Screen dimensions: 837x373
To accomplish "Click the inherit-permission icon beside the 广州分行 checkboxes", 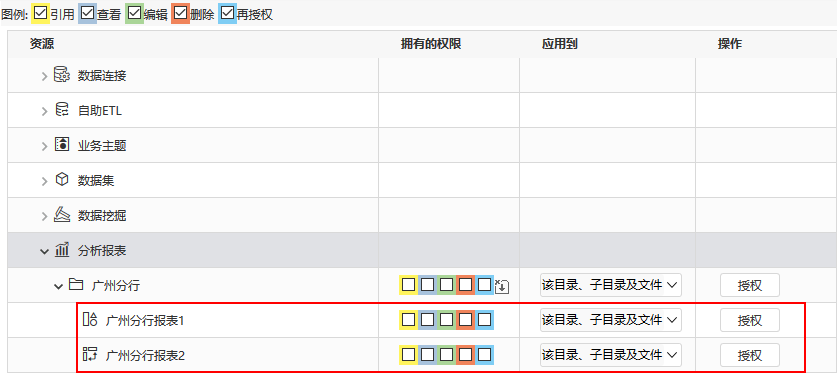I will pos(502,287).
